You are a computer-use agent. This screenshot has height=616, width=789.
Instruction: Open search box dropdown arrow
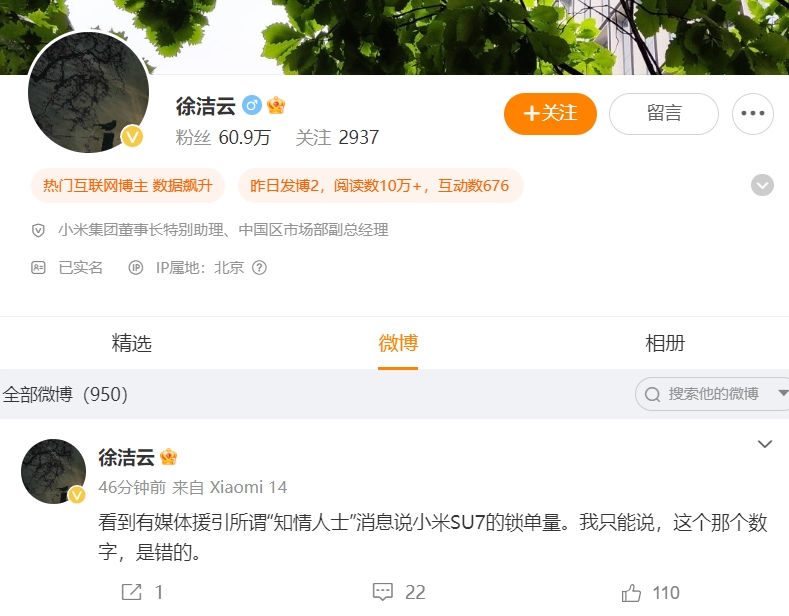tap(783, 393)
